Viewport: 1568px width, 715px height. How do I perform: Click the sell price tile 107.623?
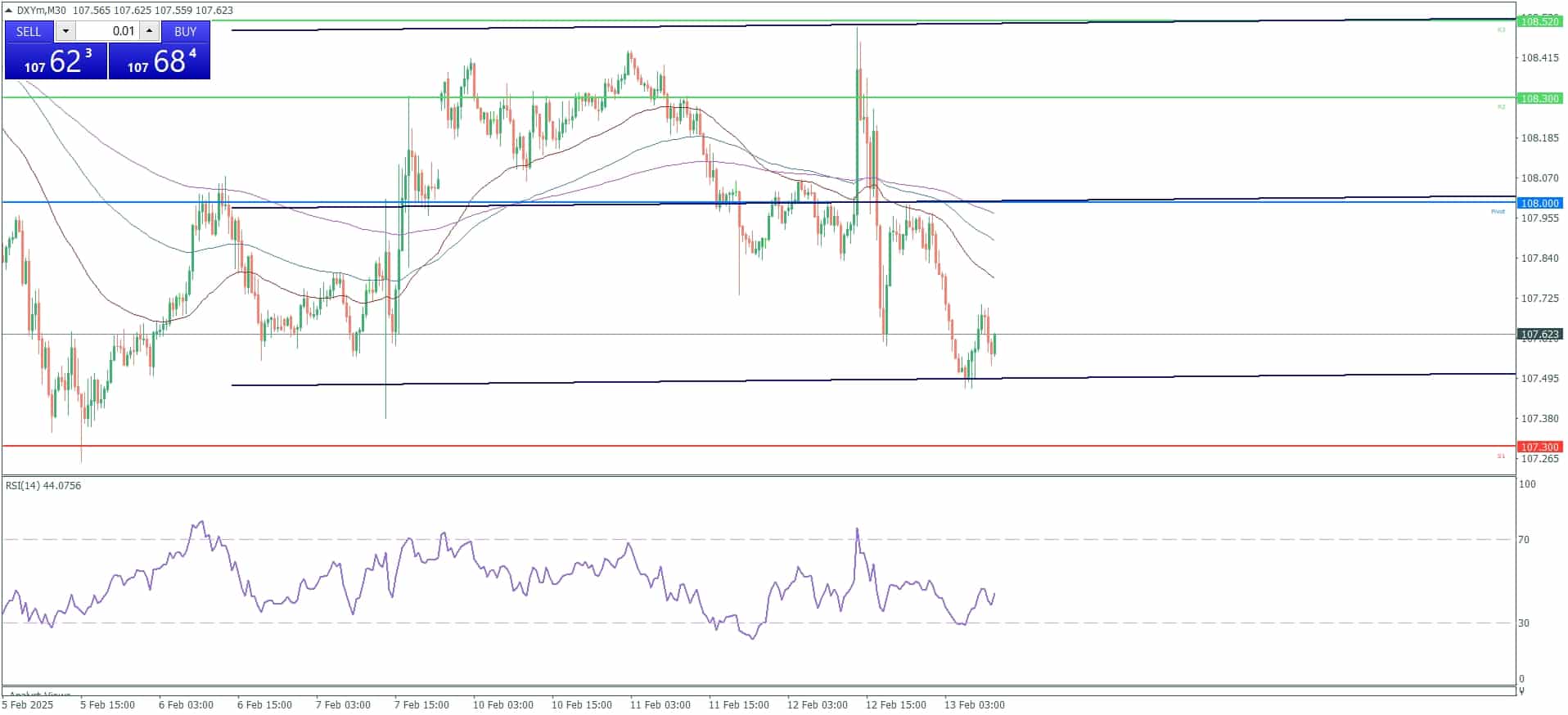[56, 61]
